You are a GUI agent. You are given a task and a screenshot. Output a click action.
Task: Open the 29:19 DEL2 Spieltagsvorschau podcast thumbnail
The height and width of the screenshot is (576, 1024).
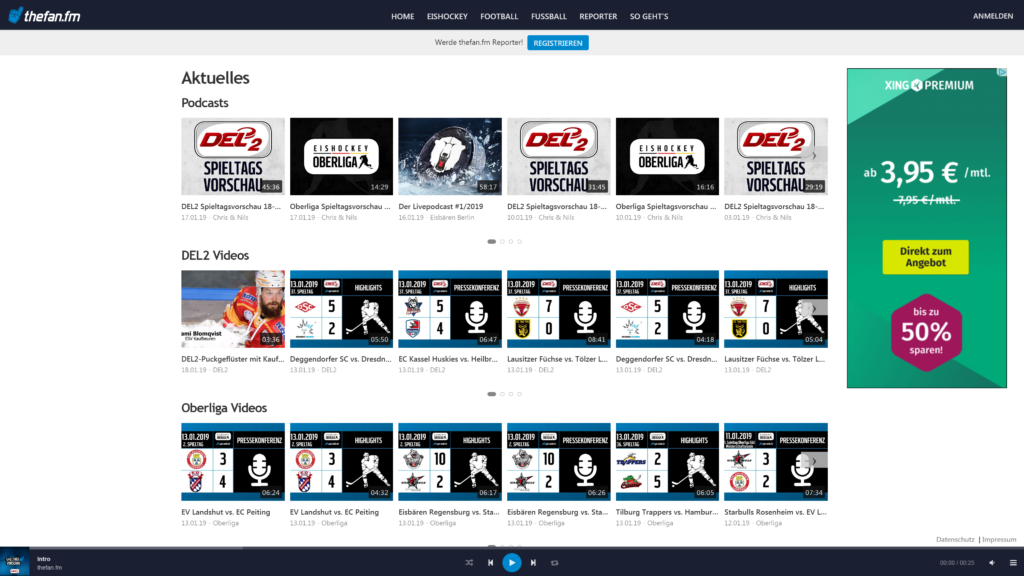(776, 156)
